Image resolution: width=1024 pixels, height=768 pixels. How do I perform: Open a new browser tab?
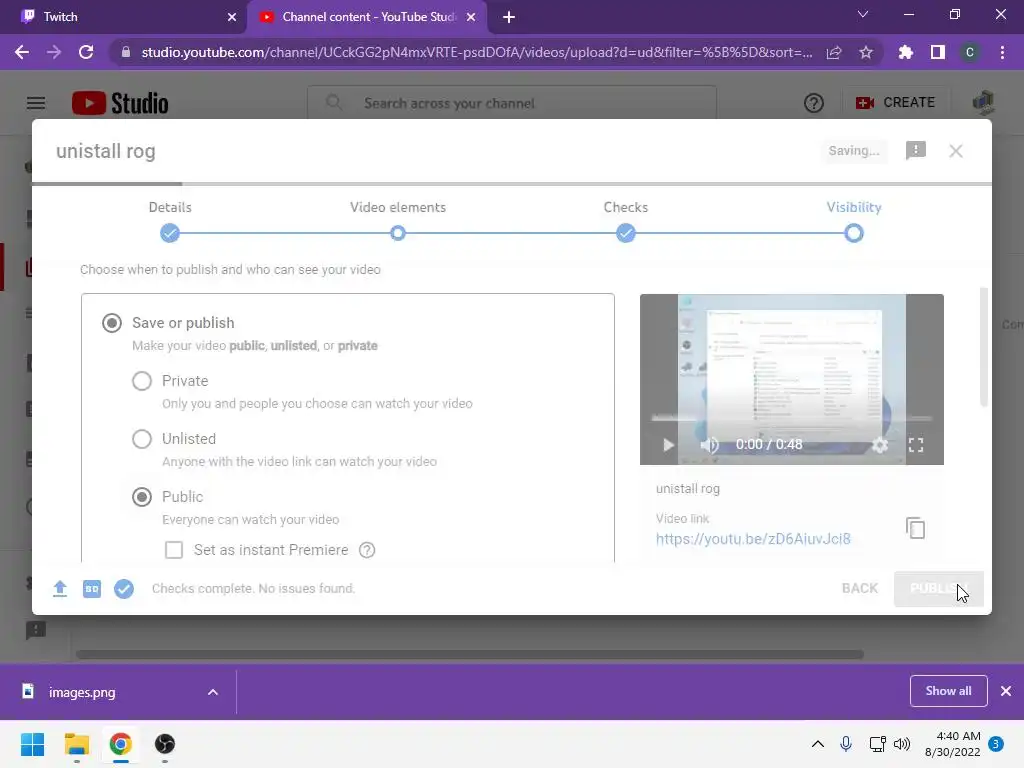509,17
